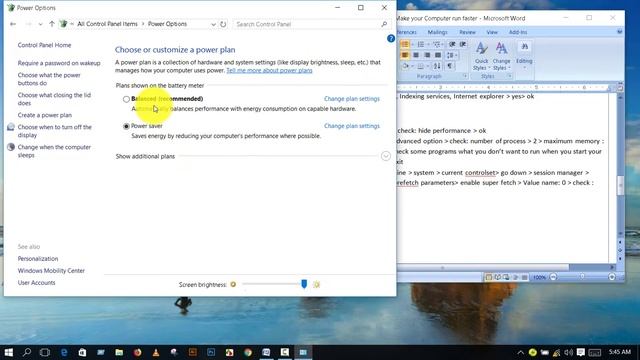Open Paragraph dialog launcher in Word

(465, 76)
